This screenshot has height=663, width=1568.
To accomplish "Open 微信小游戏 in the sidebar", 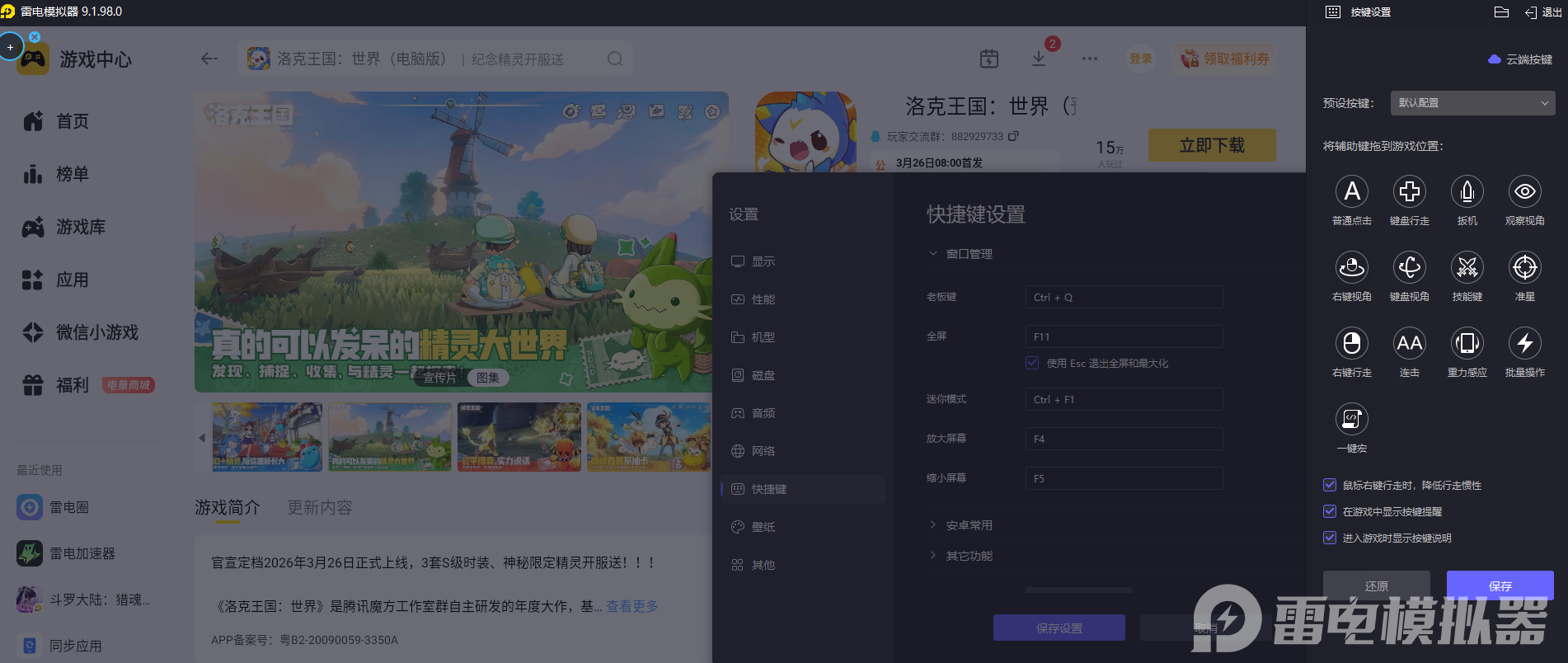I will [81, 332].
